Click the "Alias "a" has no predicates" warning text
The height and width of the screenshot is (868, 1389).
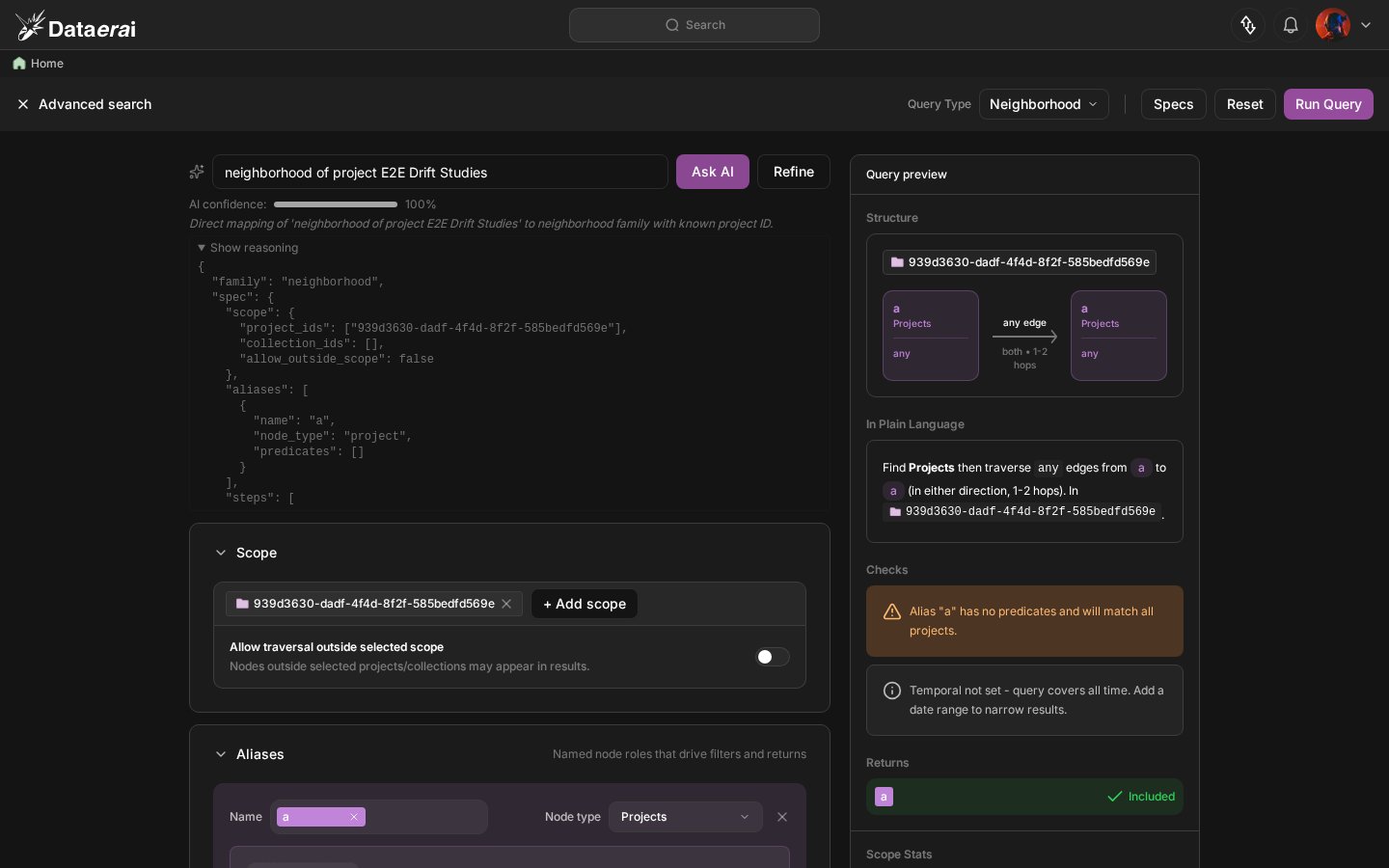pyautogui.click(x=1032, y=621)
